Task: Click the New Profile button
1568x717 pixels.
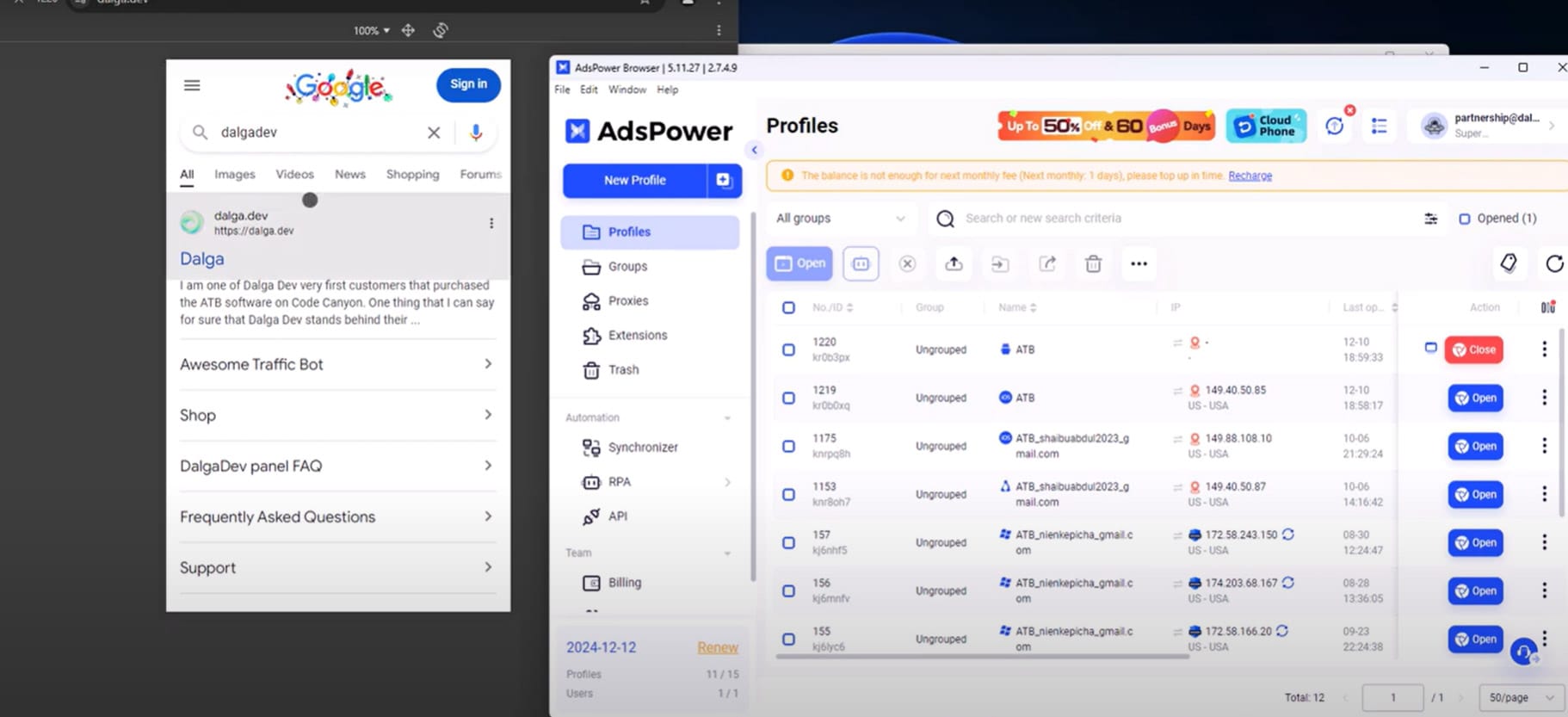Action: tap(634, 180)
